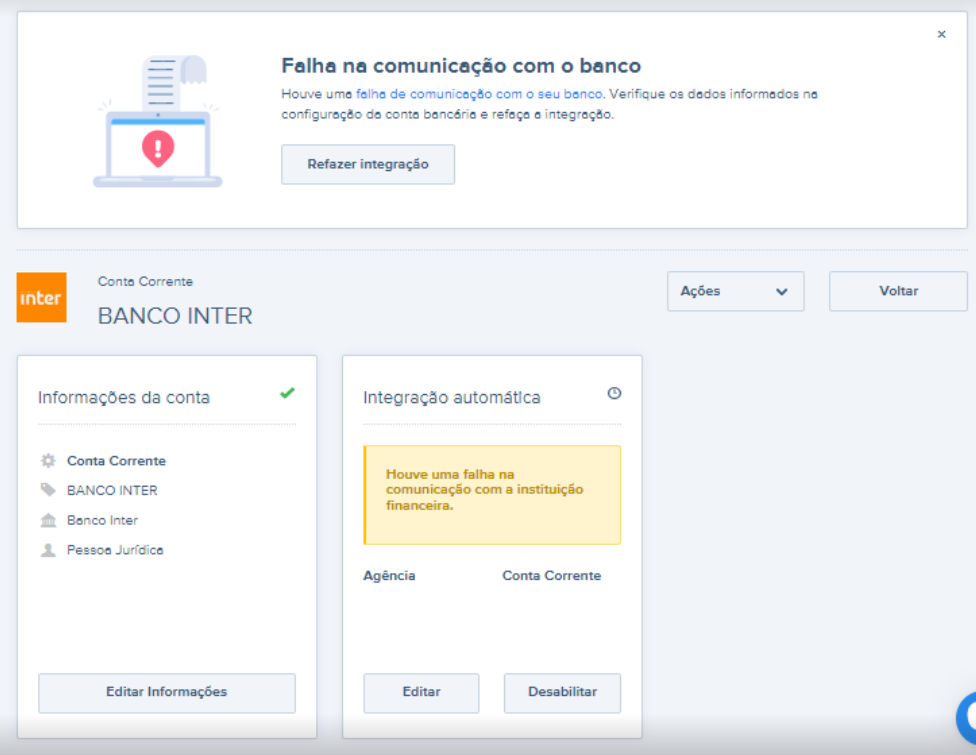The height and width of the screenshot is (755, 976).
Task: Click the green checkmark in account information
Action: point(287,394)
